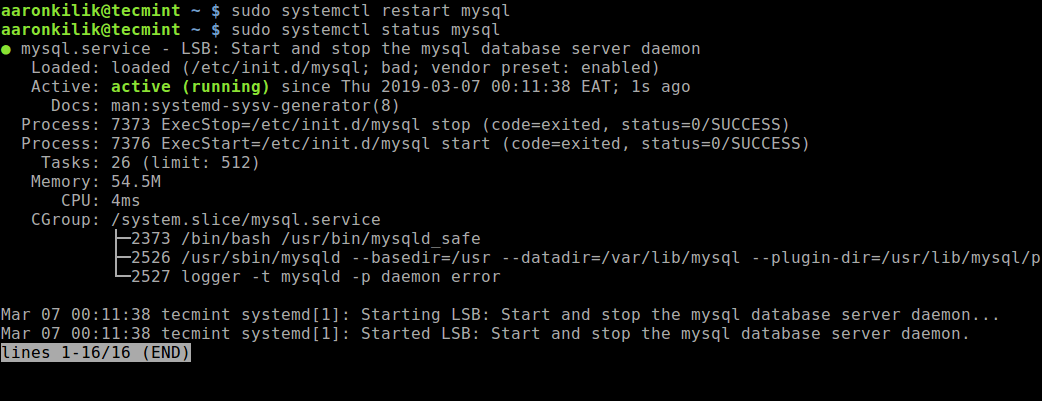The width and height of the screenshot is (1042, 401).
Task: Open the man:systemd-sysv-generator(8) docs reference
Action: coord(249,106)
